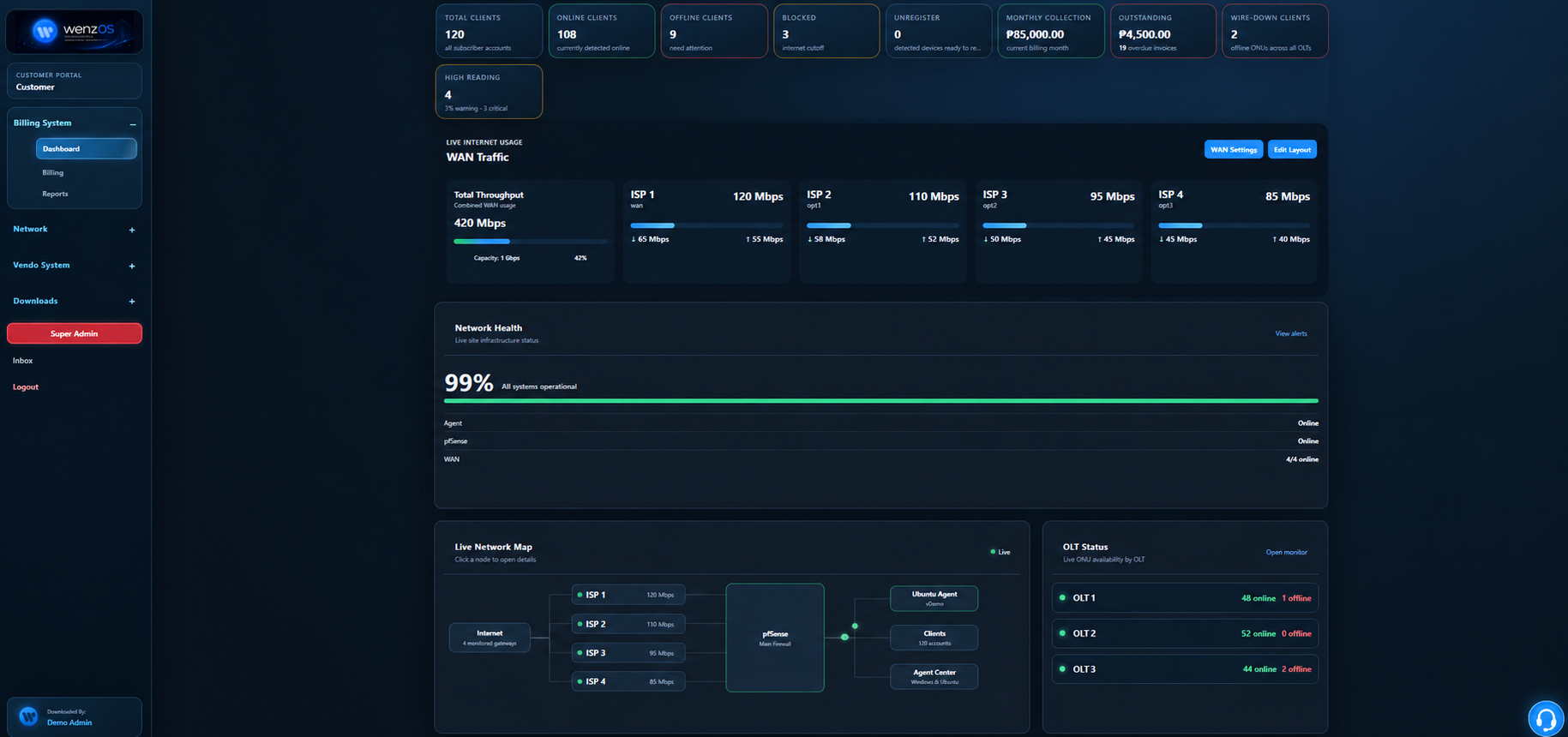Collapse the Billing System section
The height and width of the screenshot is (737, 1568).
[x=133, y=124]
